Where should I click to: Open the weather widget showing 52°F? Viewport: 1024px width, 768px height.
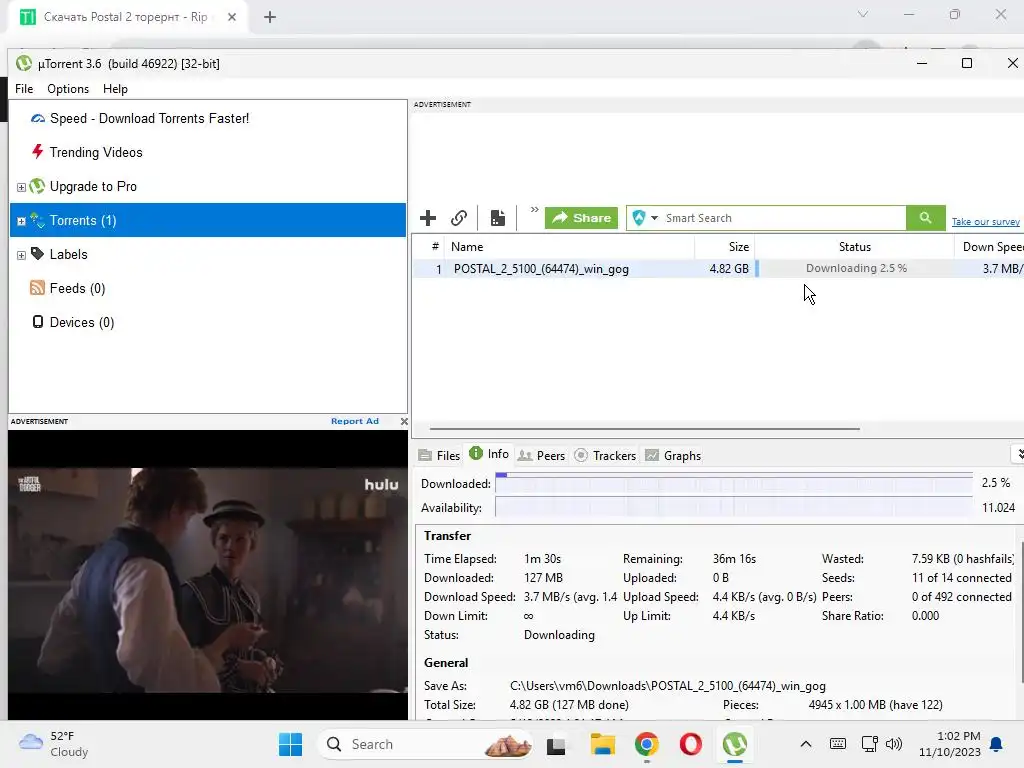coord(54,744)
